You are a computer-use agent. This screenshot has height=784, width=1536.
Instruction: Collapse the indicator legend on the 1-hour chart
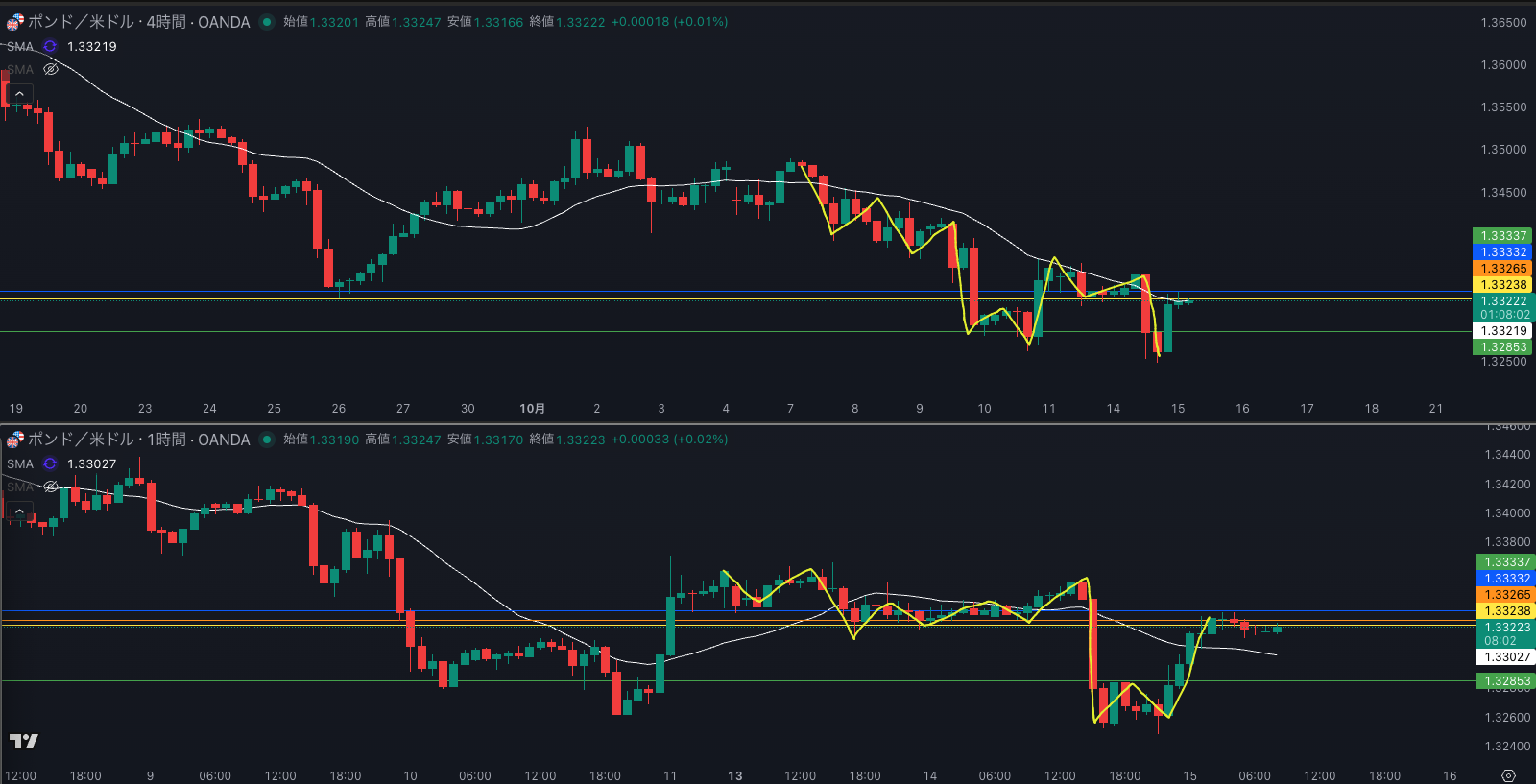tap(19, 511)
